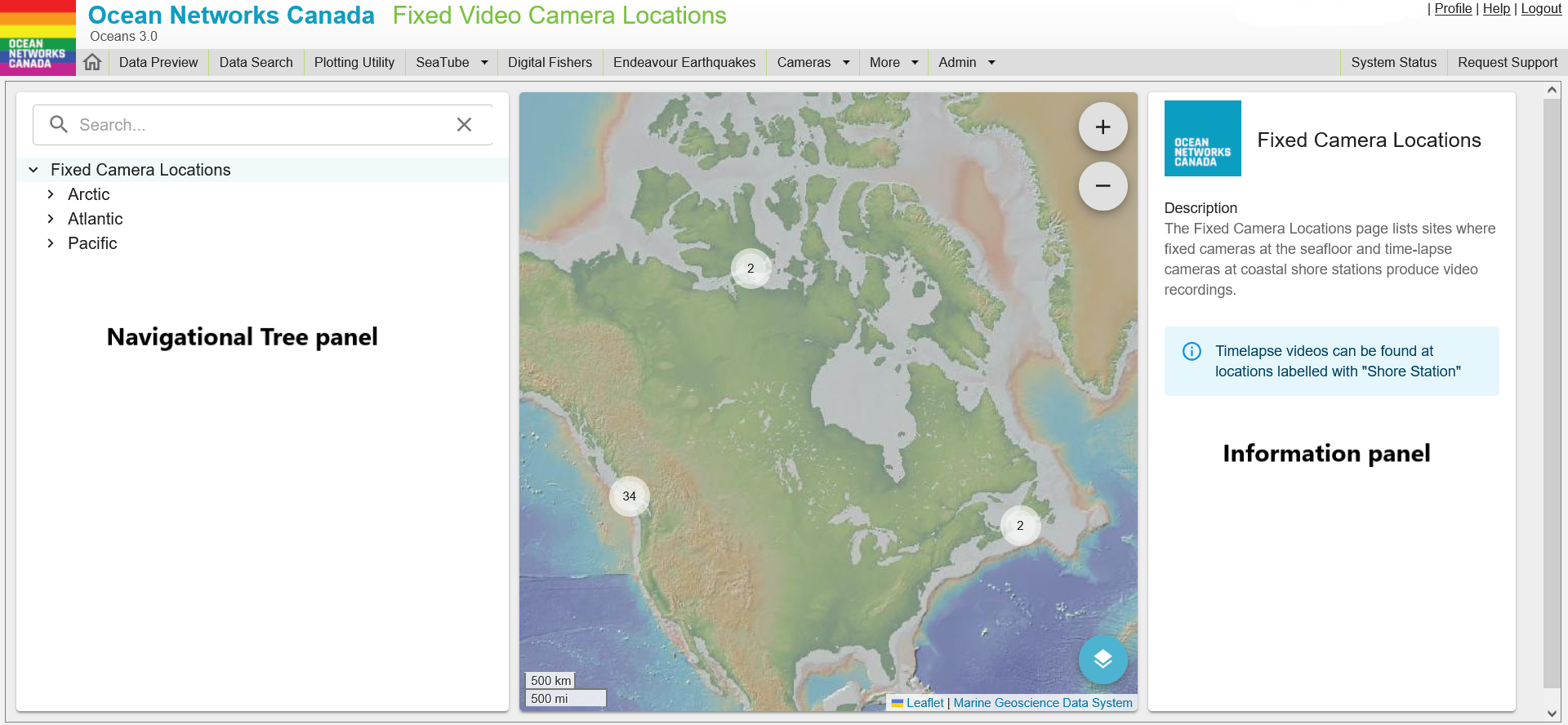Open the Marine Geoscience Data System link
This screenshot has height=725, width=1568.
[1042, 702]
